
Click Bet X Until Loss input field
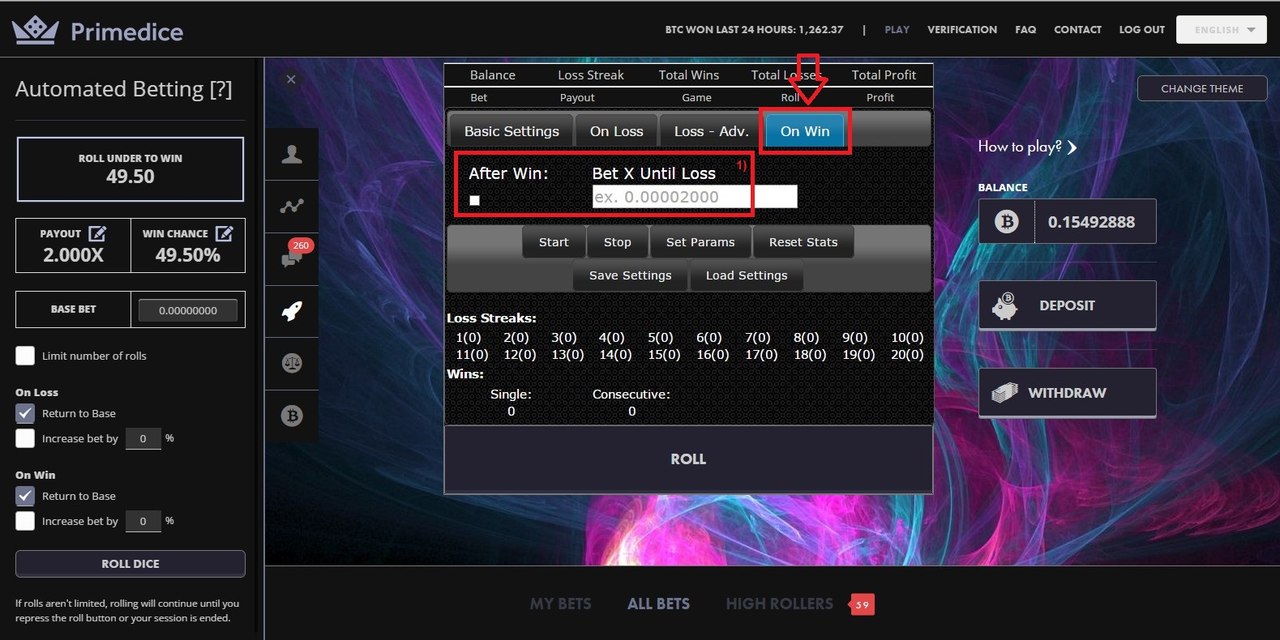[x=695, y=197]
